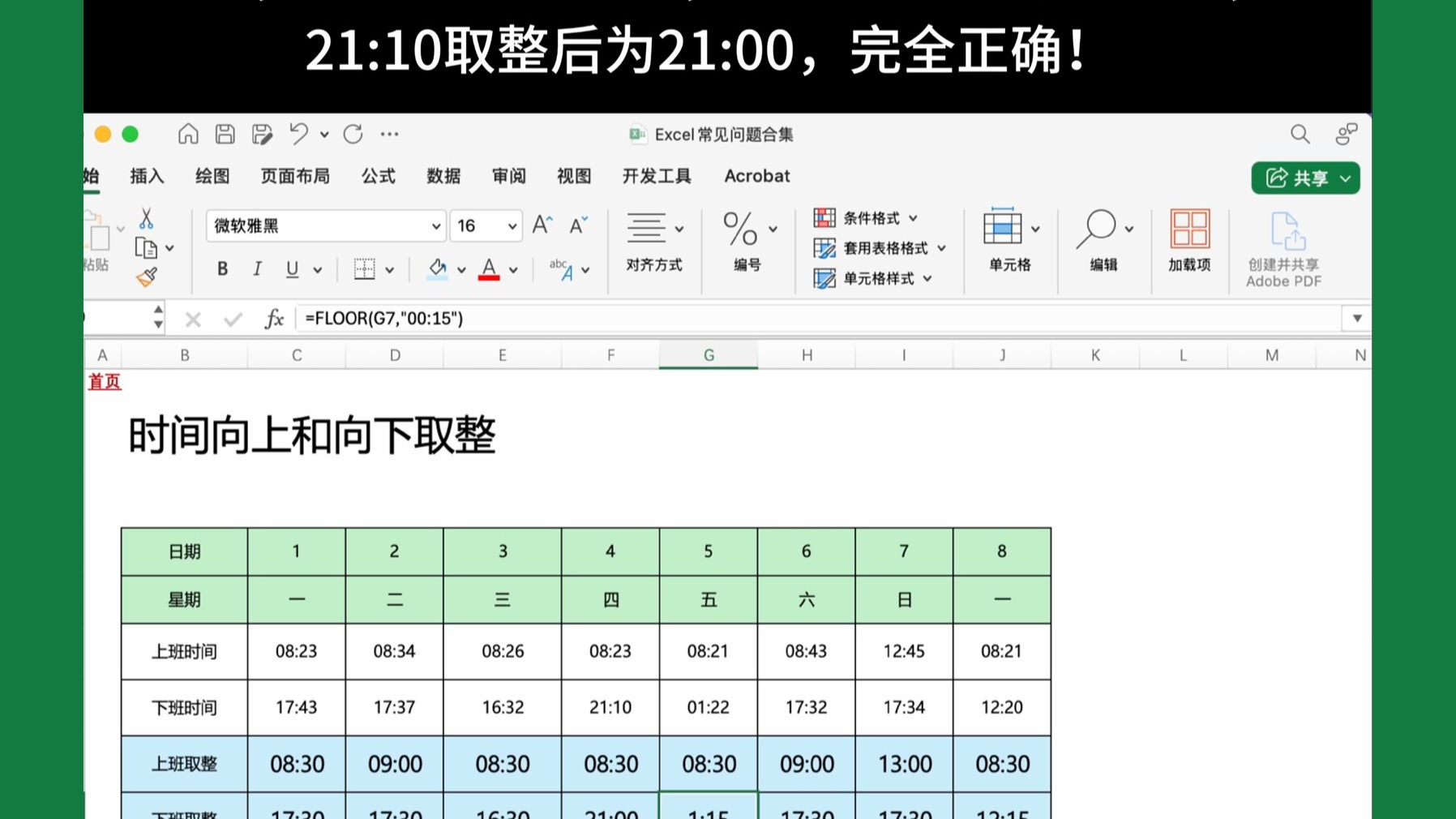
Task: Switch to the Acrobat ribbon tab
Action: pos(756,176)
